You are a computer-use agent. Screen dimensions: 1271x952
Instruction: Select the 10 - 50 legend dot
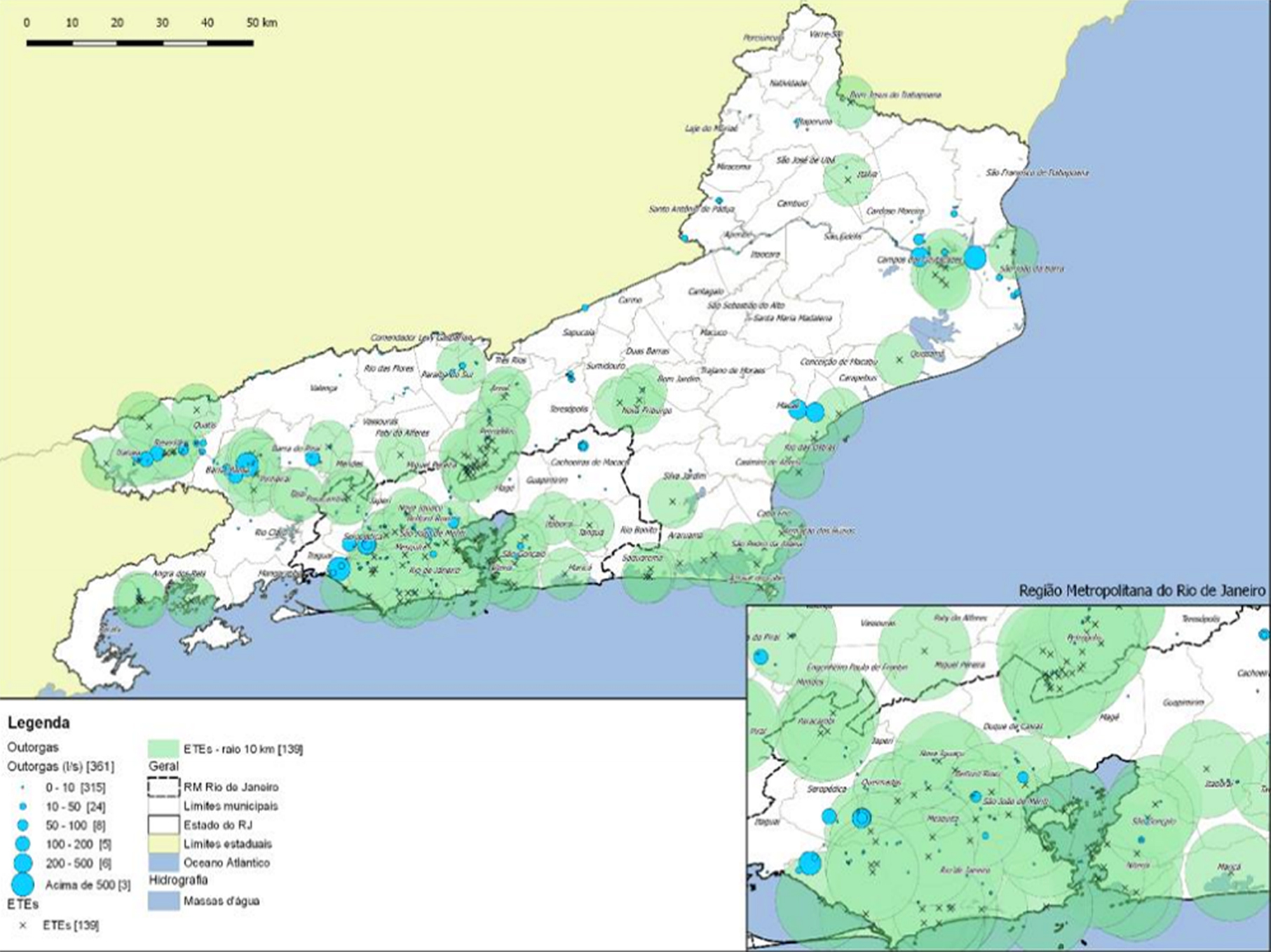pyautogui.click(x=22, y=807)
